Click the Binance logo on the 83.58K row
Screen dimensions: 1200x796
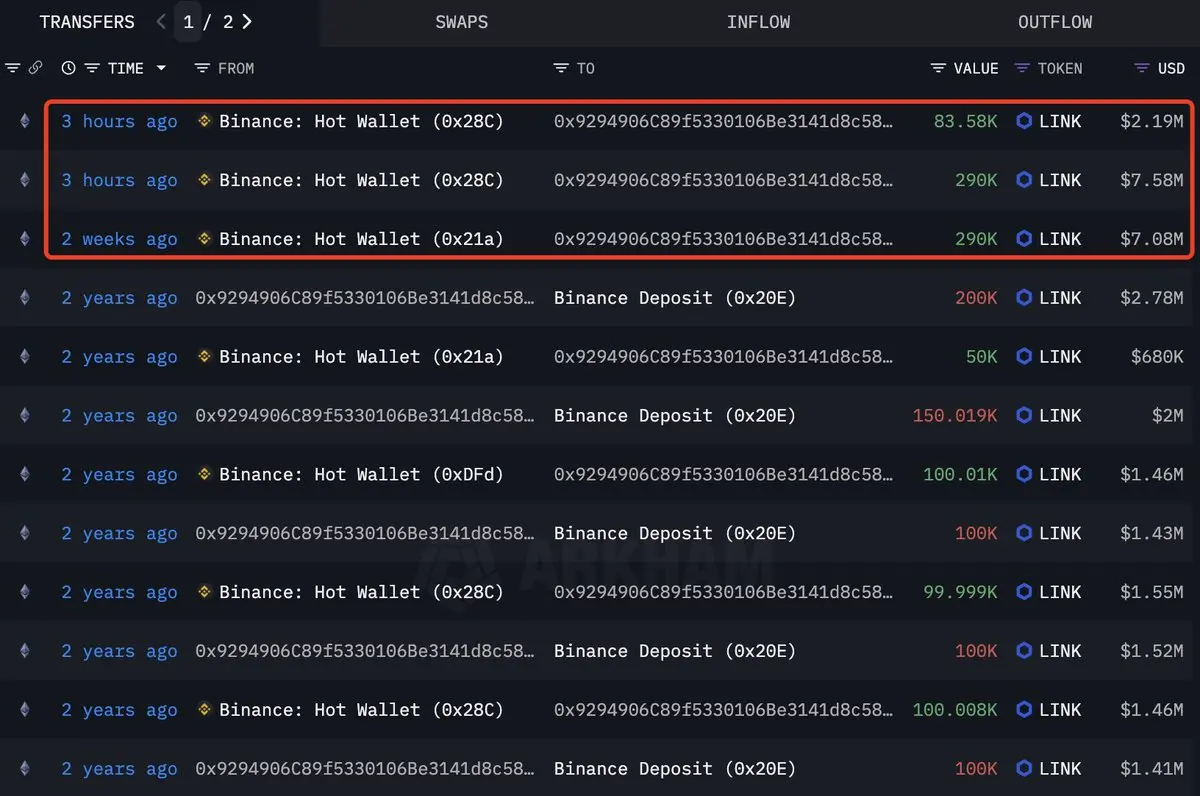[x=205, y=121]
